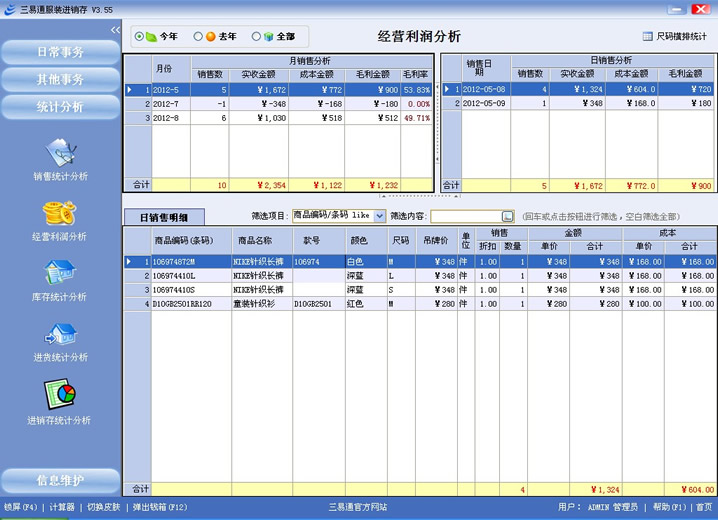This screenshot has height=520, width=718.
Task: Click 红色 color cell
Action: point(366,304)
